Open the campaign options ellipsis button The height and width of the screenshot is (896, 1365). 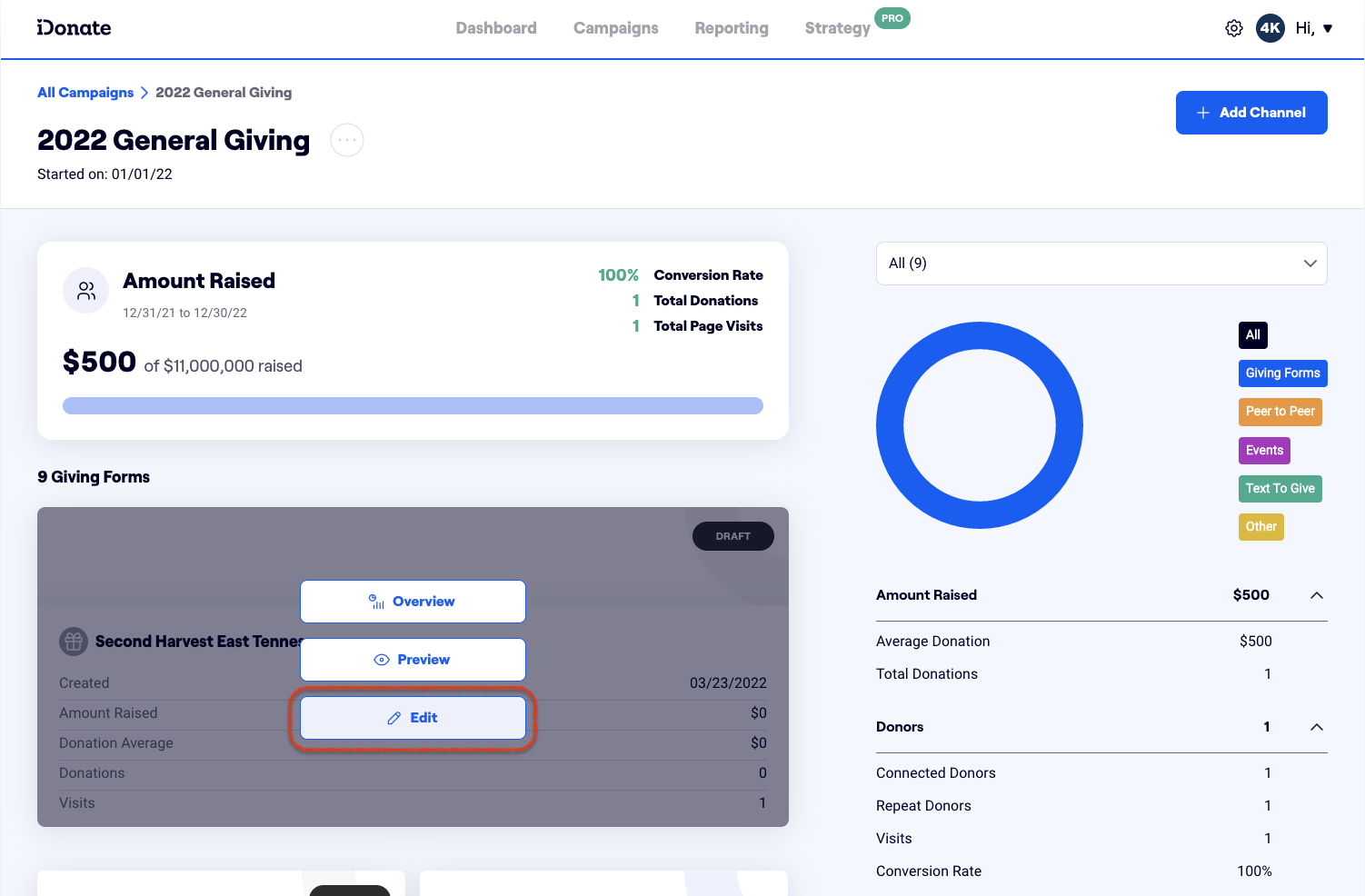(347, 140)
